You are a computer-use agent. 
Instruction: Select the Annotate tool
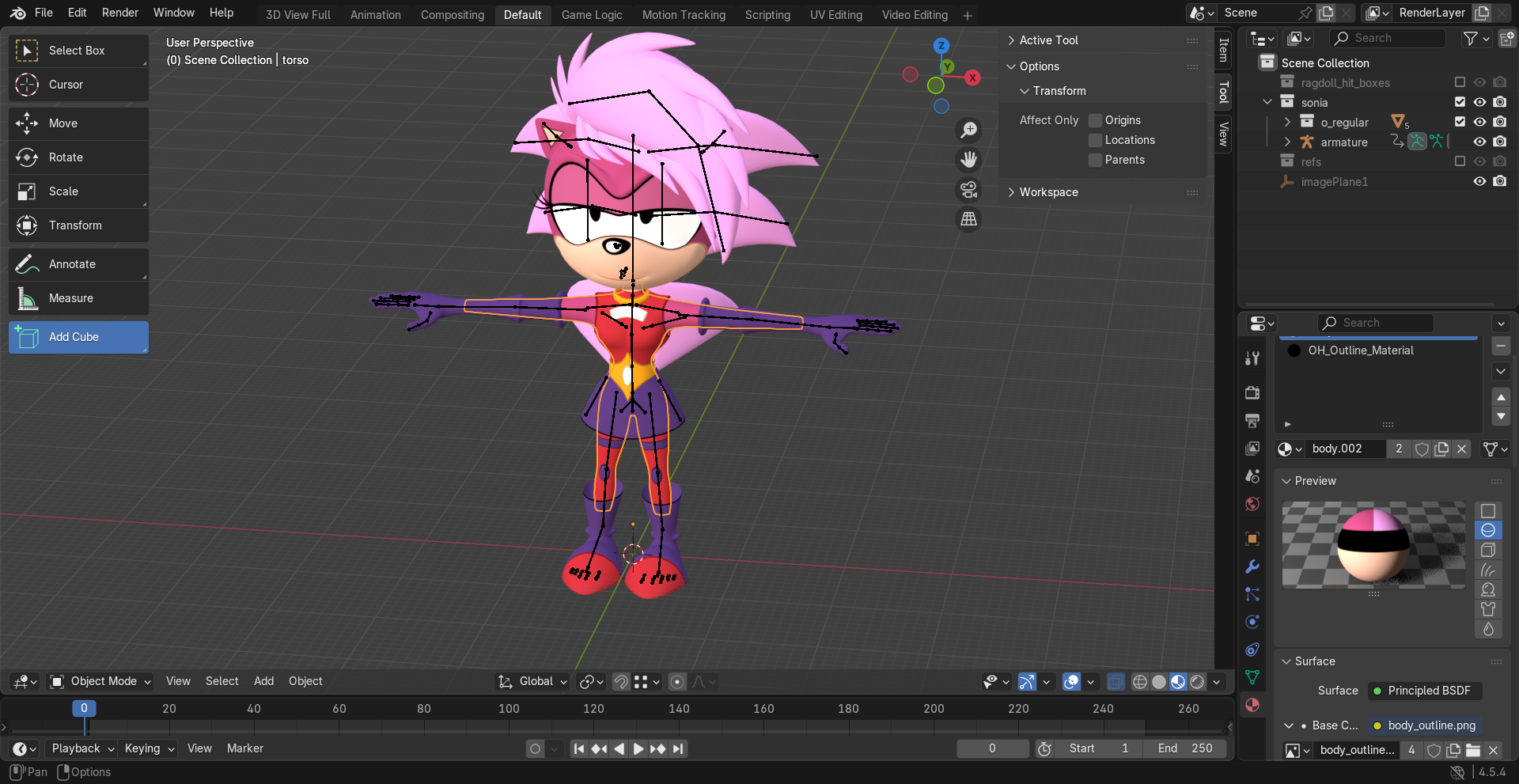click(x=78, y=264)
